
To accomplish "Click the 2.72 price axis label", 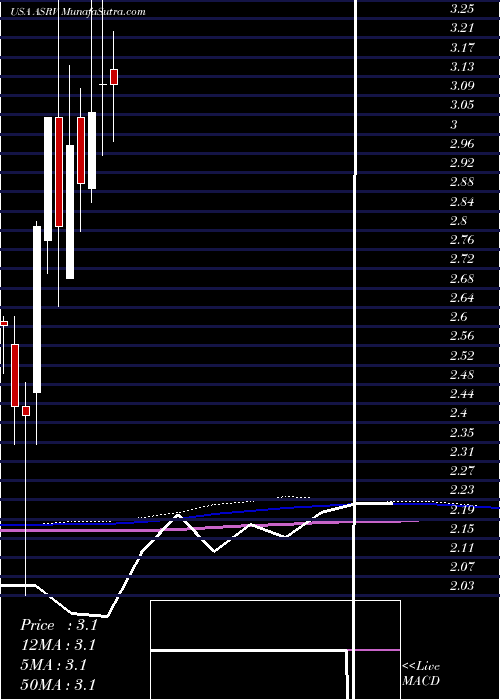I will pos(461,259).
